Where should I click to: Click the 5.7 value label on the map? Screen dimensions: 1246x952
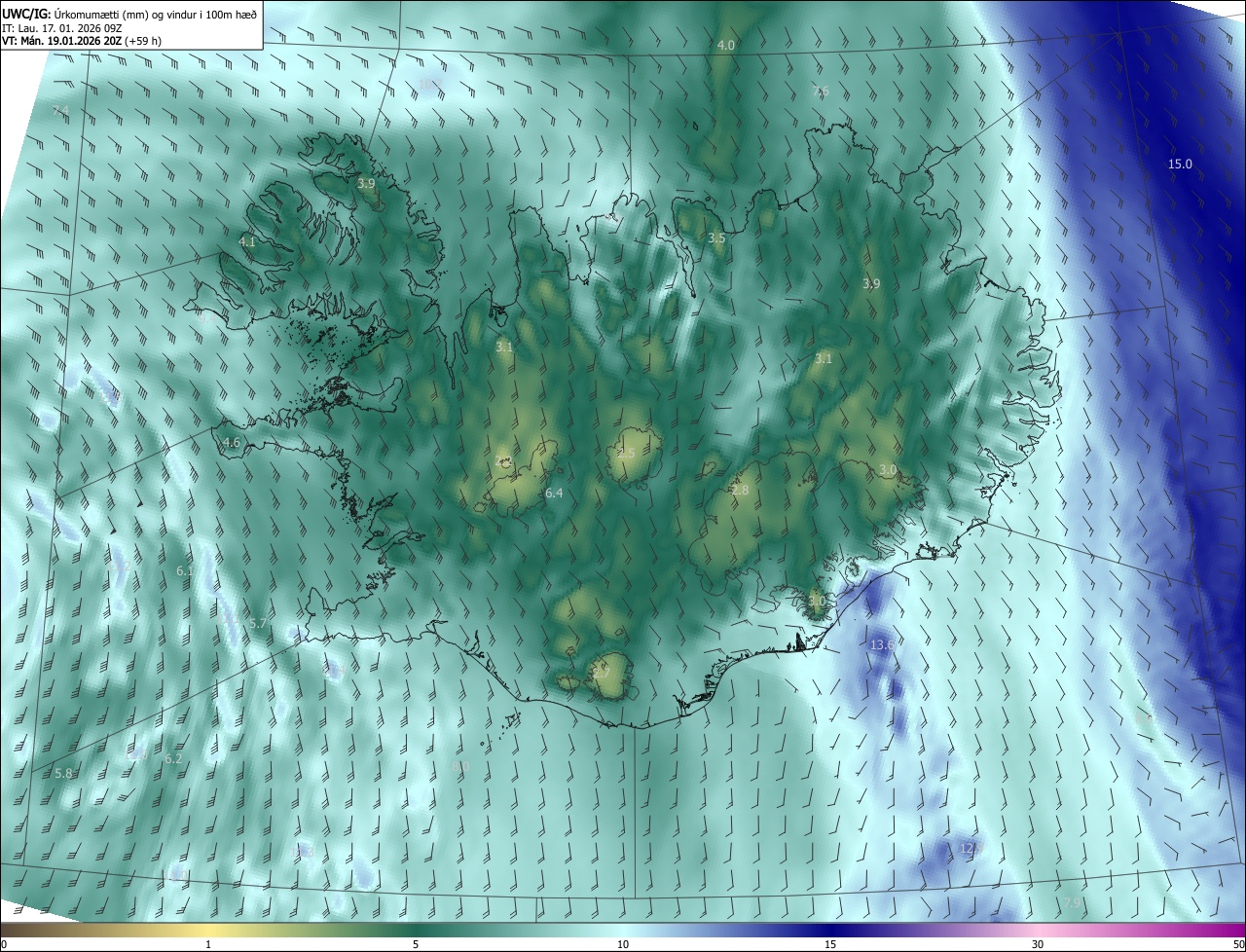[x=258, y=623]
